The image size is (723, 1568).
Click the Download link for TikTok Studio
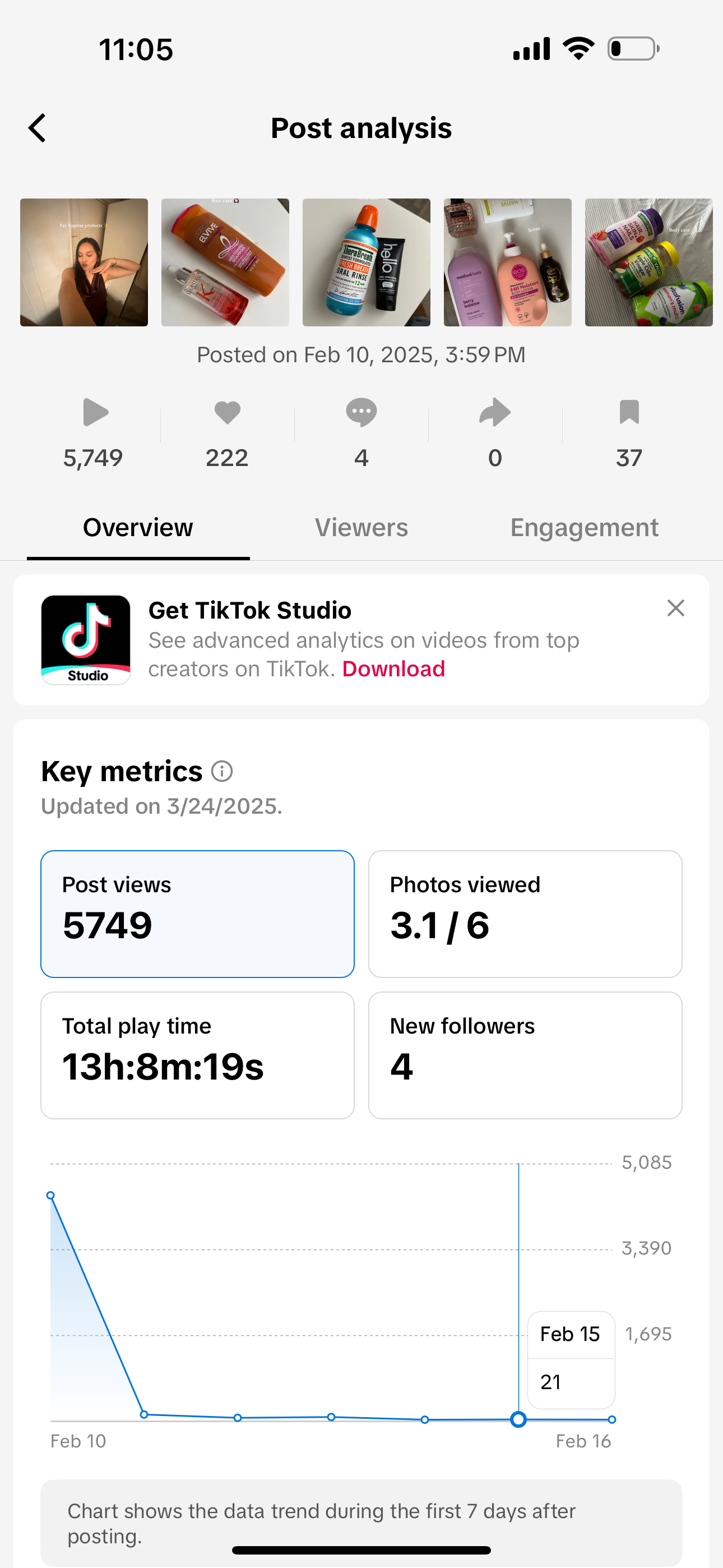click(x=394, y=669)
